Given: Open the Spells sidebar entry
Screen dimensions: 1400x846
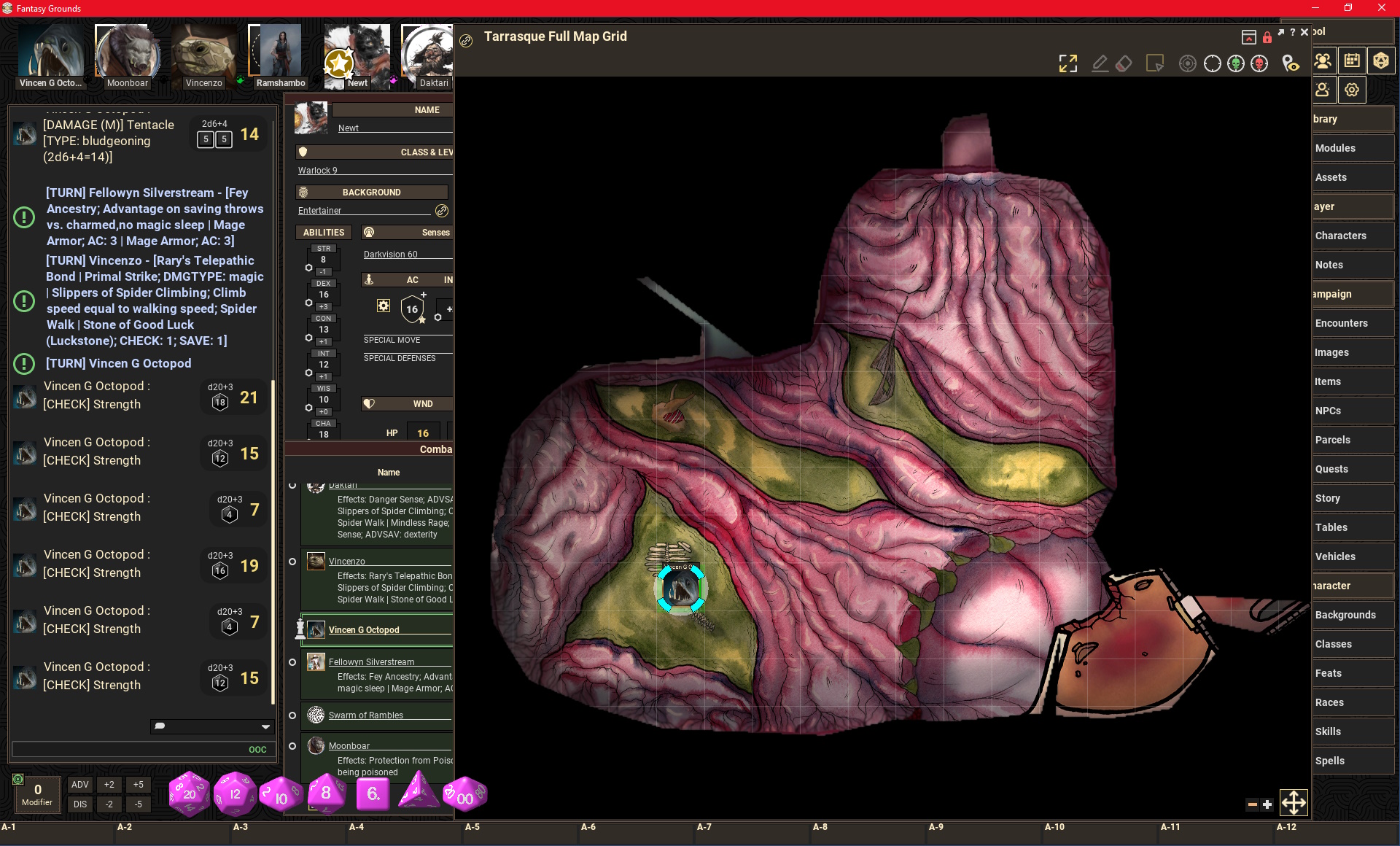Looking at the screenshot, I should 1353,761.
